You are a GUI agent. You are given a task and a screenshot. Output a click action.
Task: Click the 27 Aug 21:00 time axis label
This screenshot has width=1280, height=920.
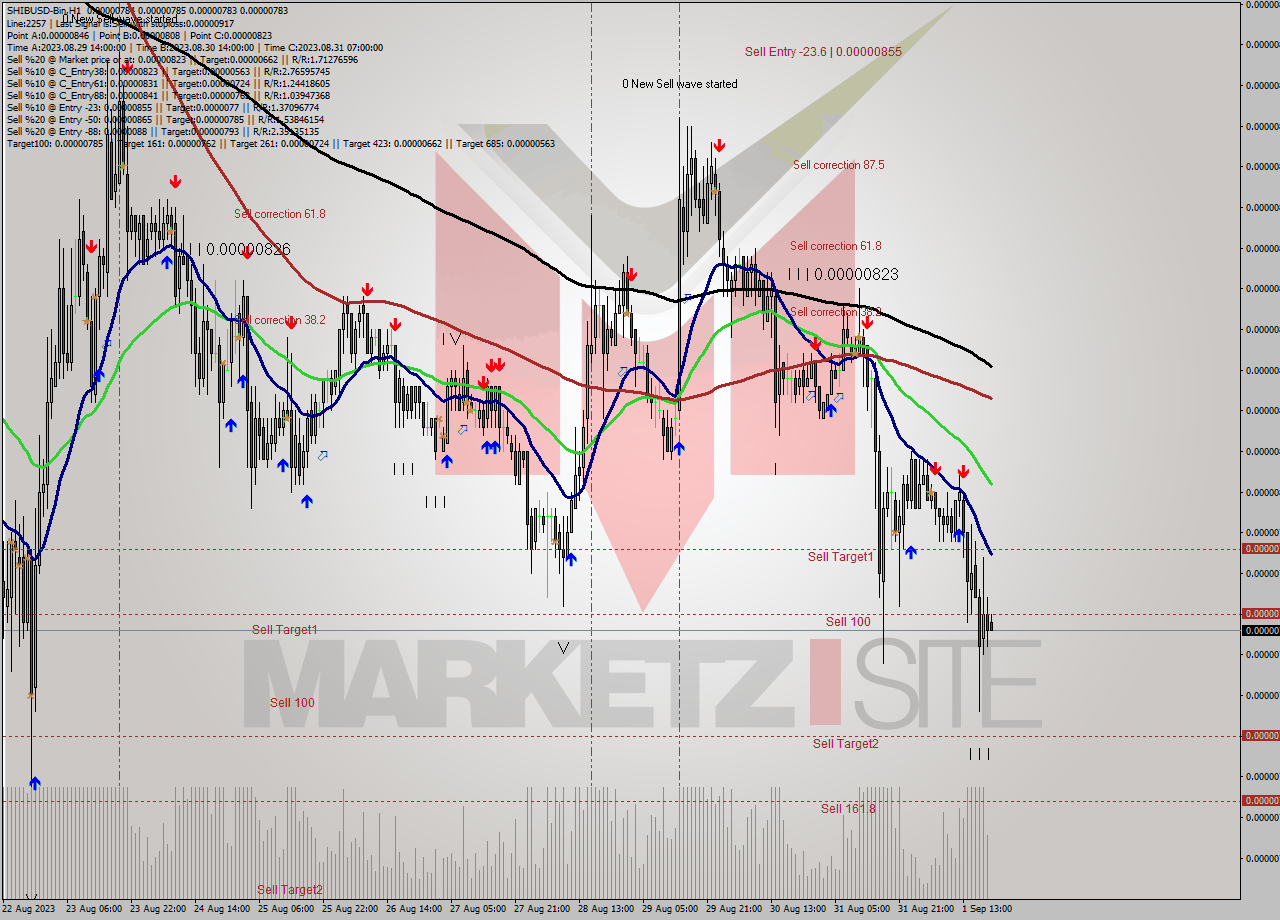(x=541, y=909)
